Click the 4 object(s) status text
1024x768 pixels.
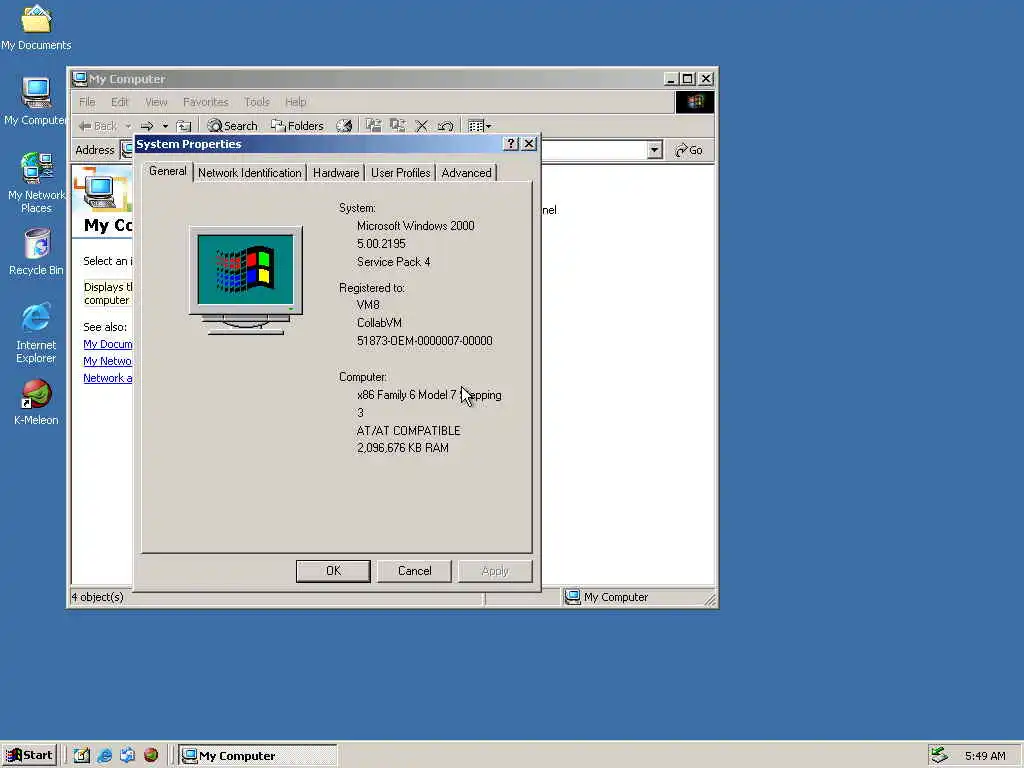[x=97, y=597]
